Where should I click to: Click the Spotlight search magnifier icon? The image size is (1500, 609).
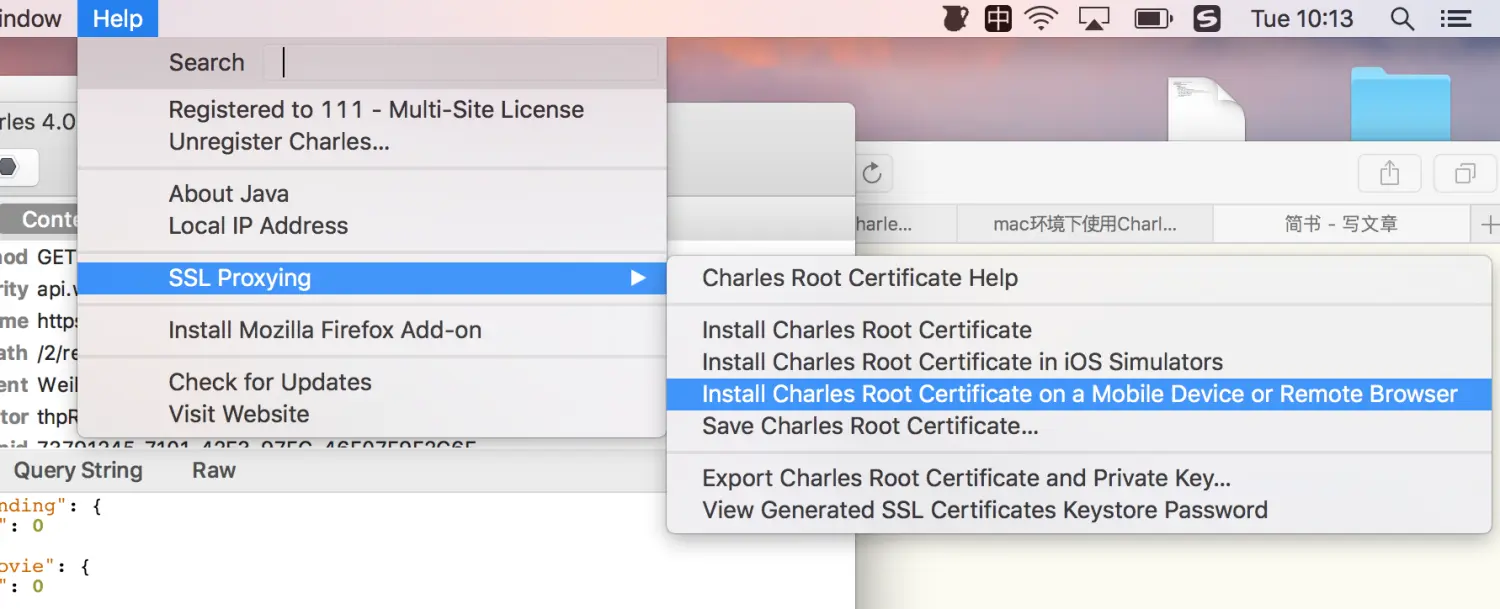point(1403,18)
